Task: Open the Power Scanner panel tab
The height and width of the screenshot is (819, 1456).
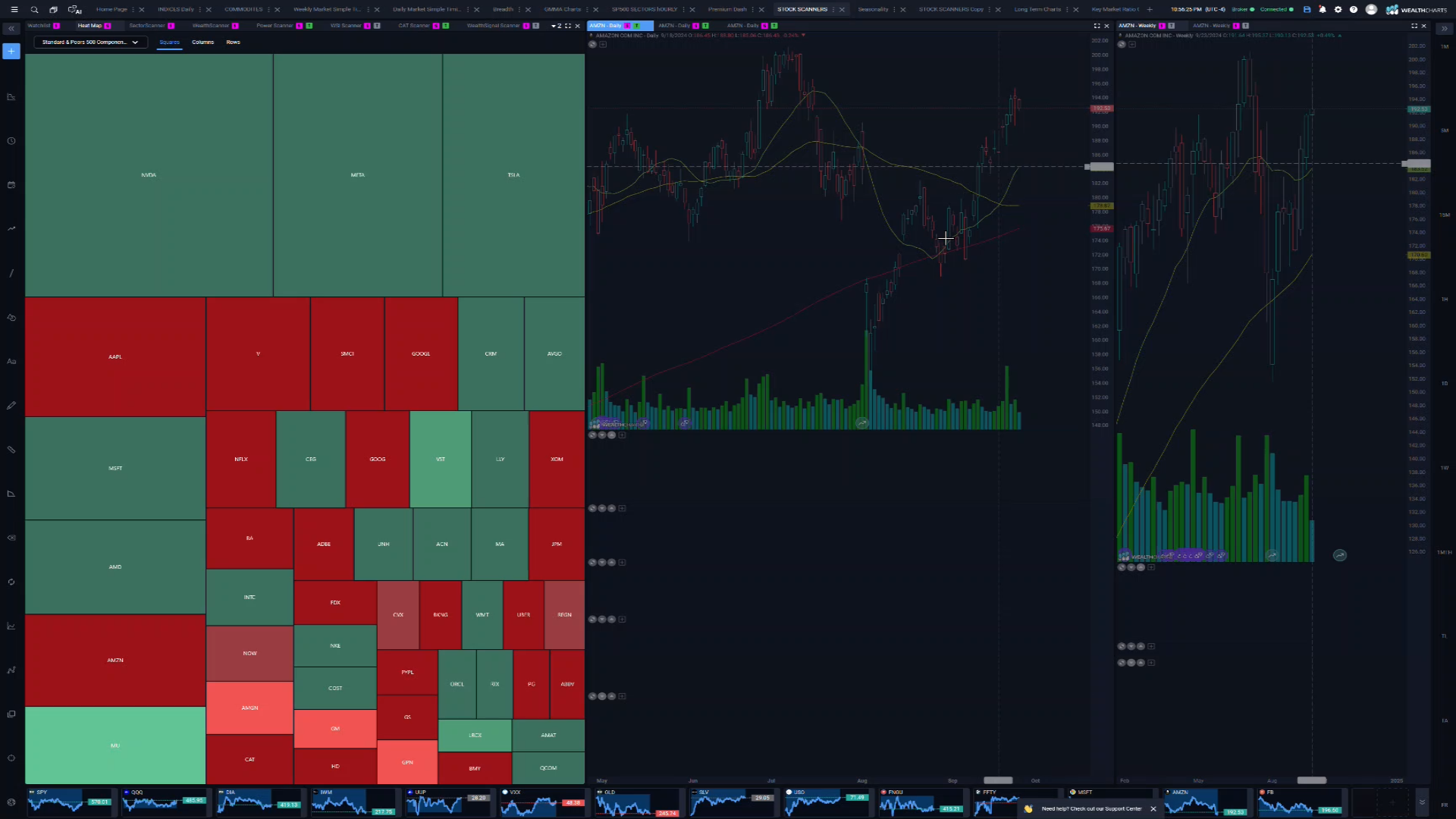Action: tap(275, 26)
